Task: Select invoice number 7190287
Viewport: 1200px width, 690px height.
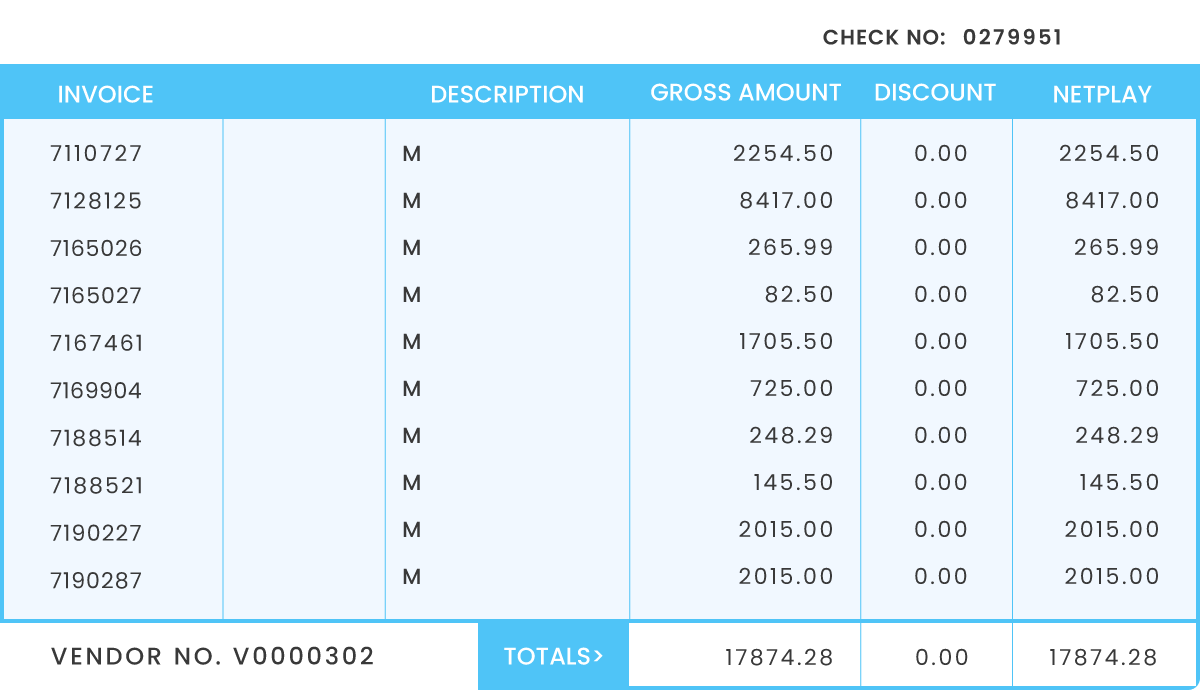Action: [96, 580]
